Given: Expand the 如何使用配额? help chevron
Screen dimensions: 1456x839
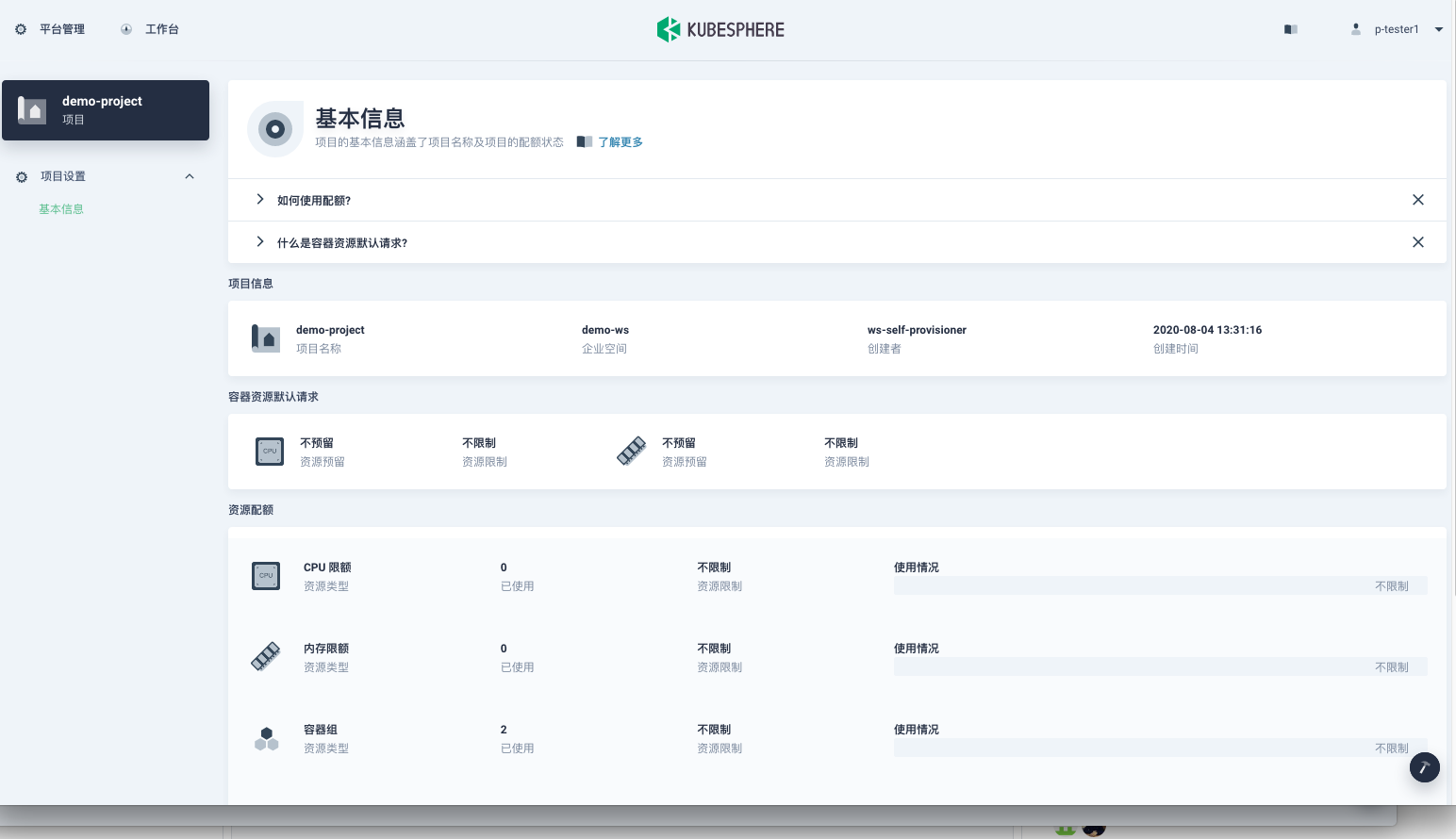Looking at the screenshot, I should [x=260, y=199].
